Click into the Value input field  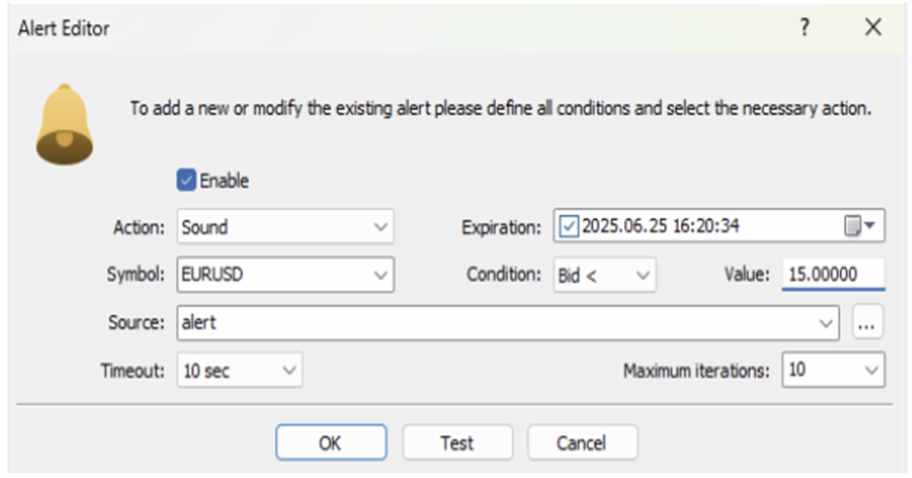(x=833, y=274)
